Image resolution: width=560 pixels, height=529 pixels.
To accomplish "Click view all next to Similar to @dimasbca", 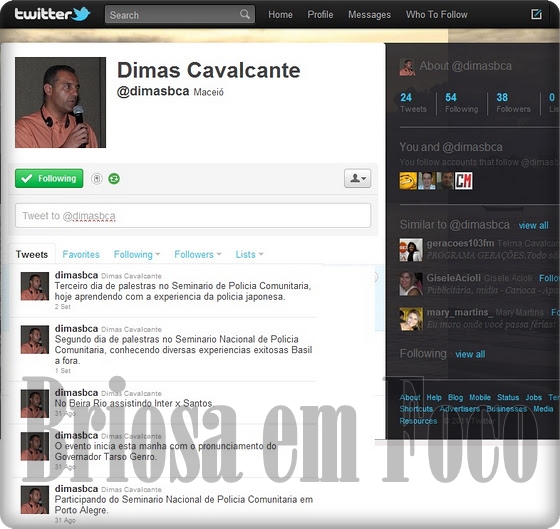I will (x=533, y=225).
